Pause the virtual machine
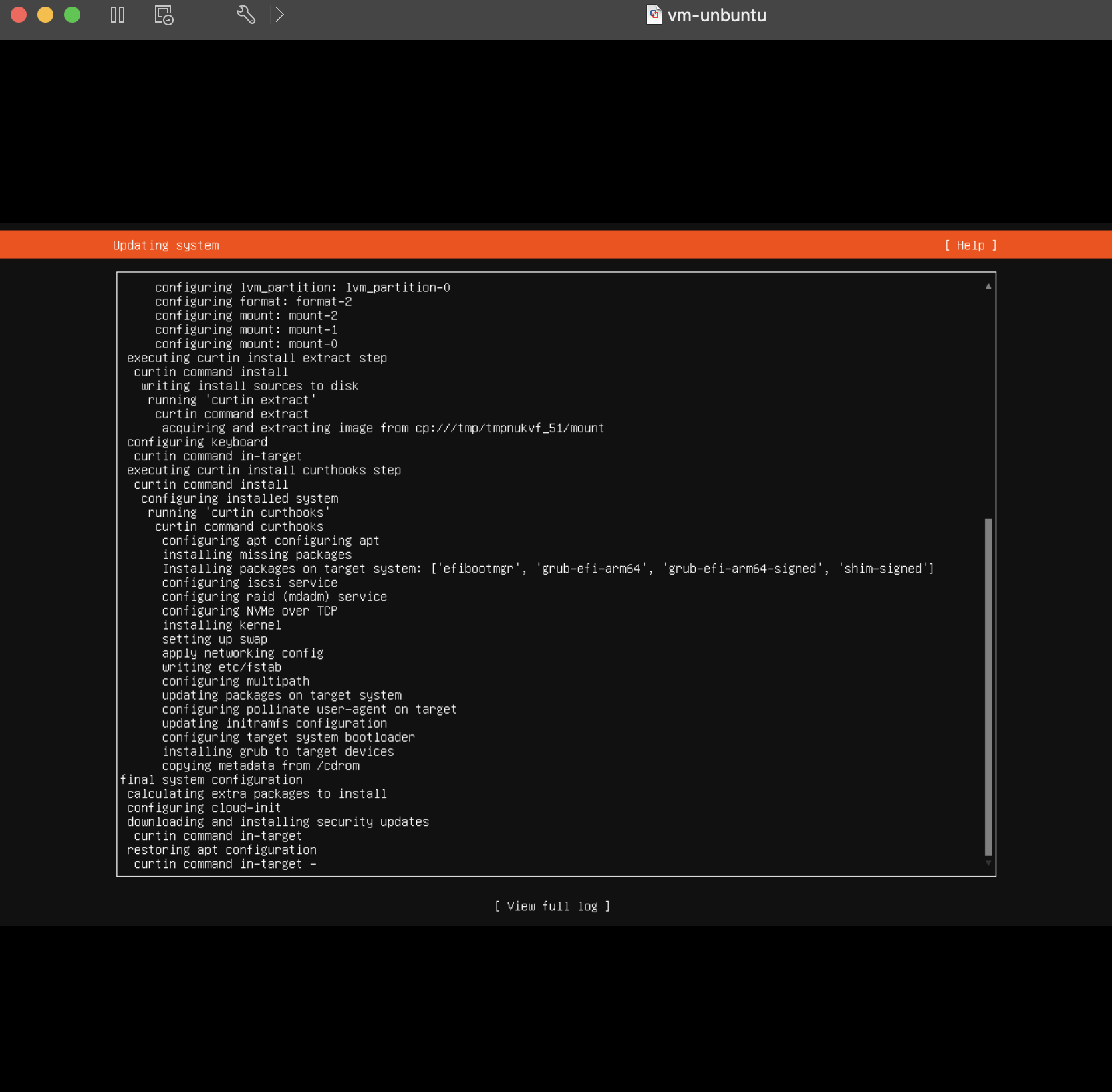Image resolution: width=1112 pixels, height=1092 pixels. tap(118, 15)
